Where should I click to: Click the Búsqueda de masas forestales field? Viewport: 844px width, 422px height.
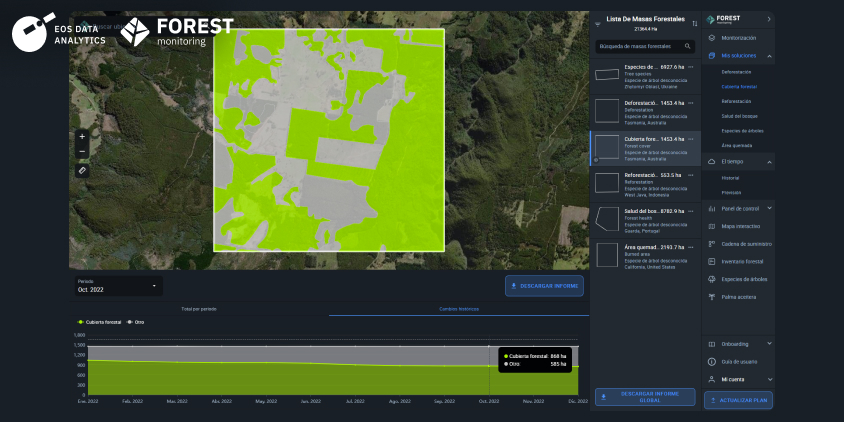click(x=645, y=46)
